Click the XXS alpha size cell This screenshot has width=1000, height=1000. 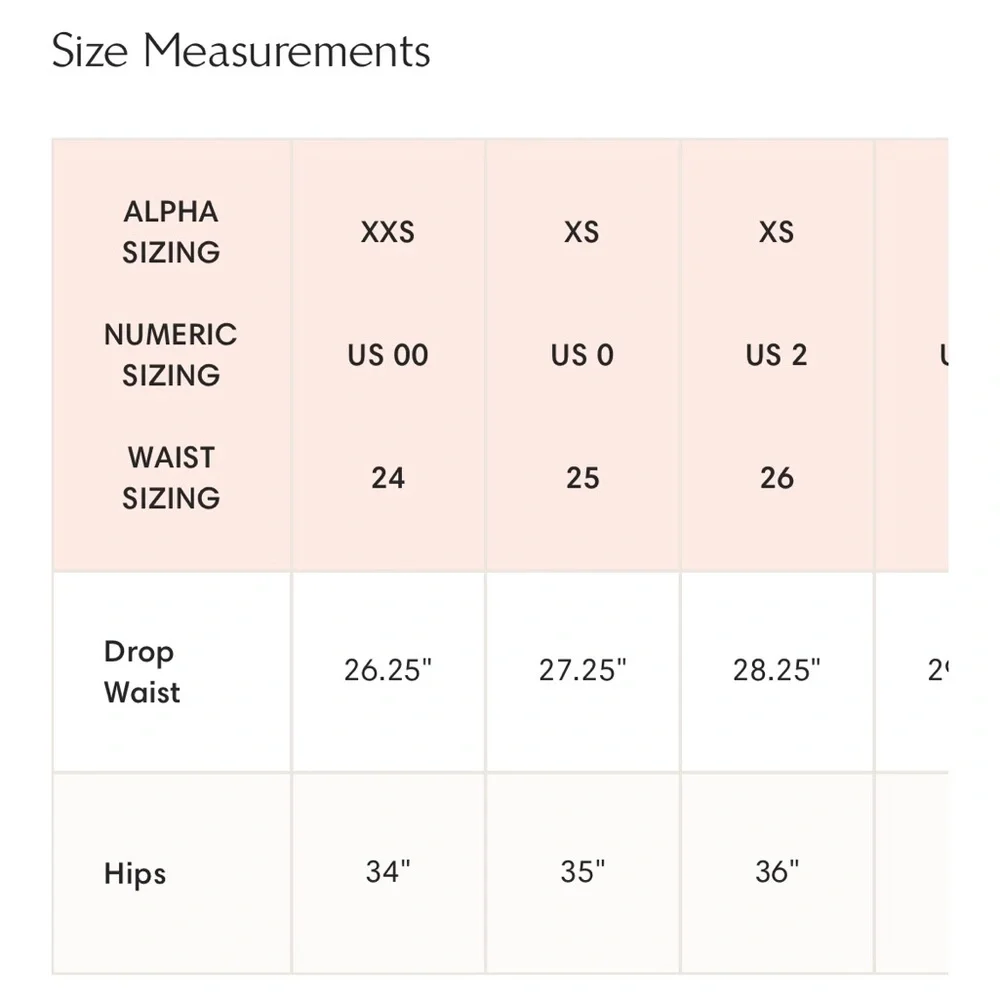tap(388, 232)
